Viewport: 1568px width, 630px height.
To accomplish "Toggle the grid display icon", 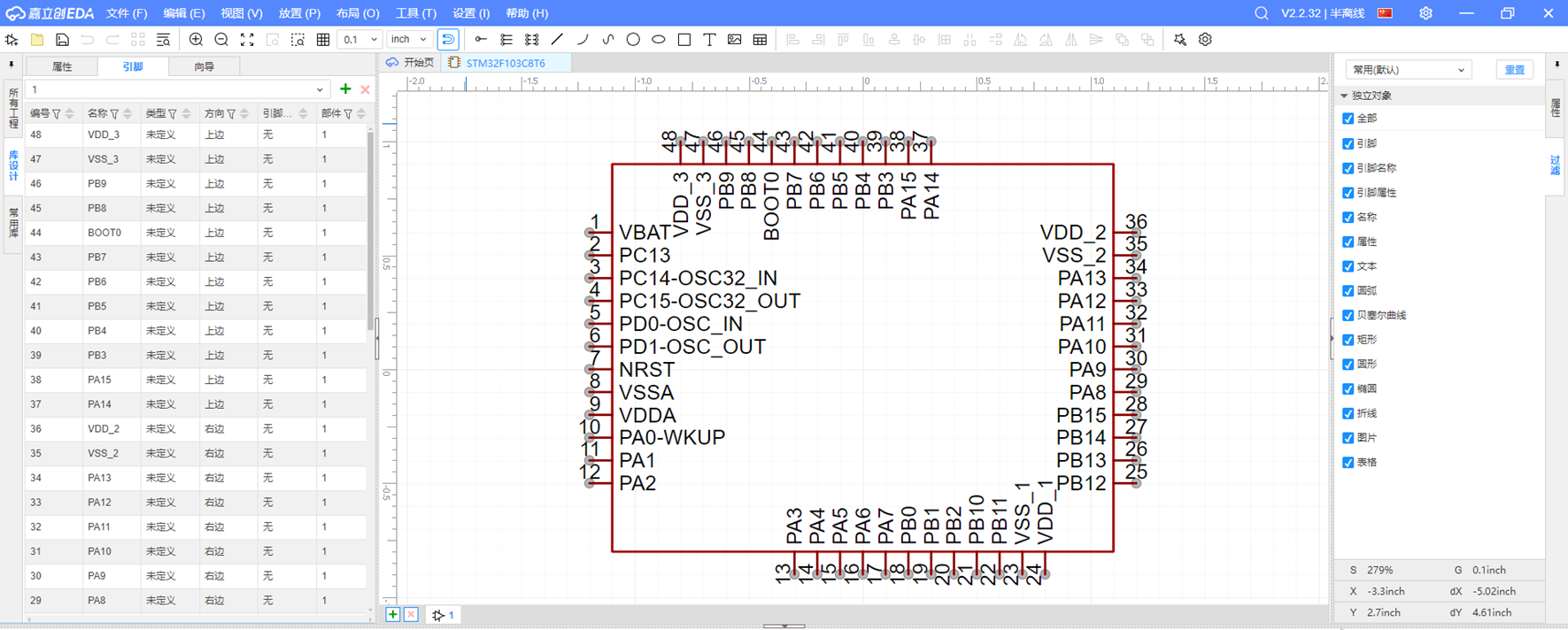I will (323, 40).
